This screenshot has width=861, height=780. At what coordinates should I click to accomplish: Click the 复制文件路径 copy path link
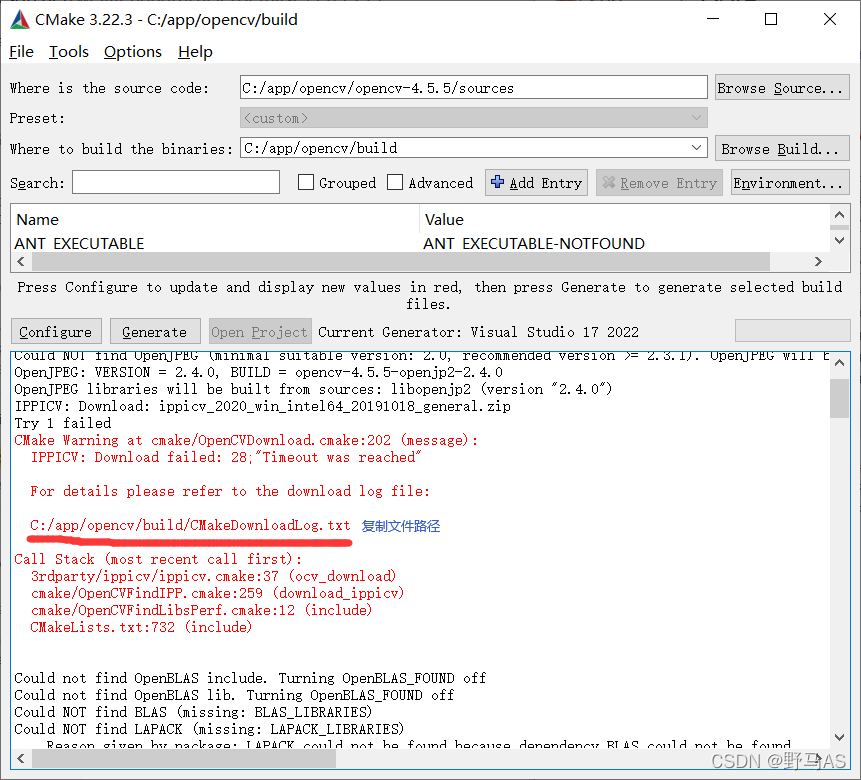tap(401, 526)
